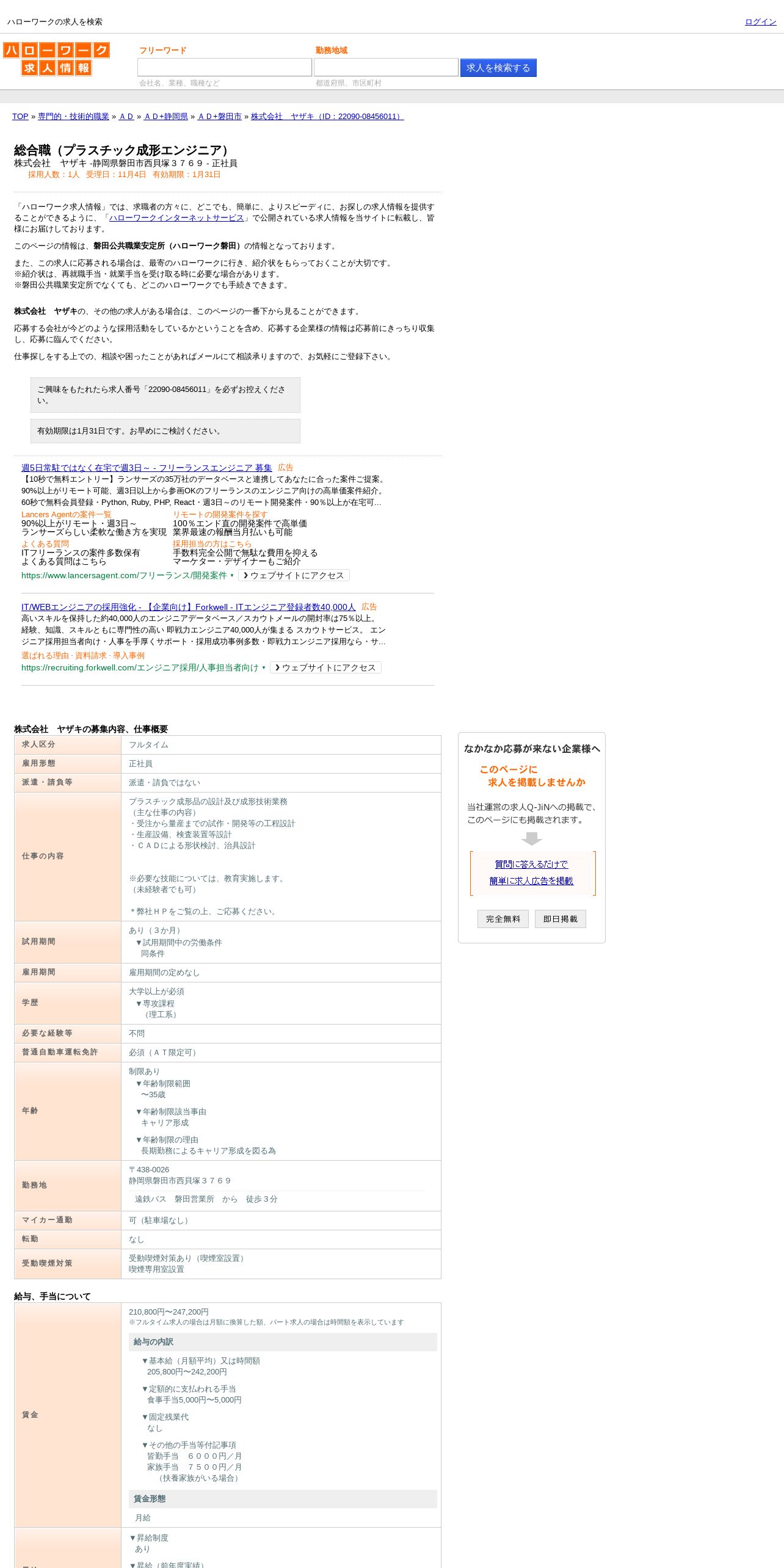Open the ＡＤ+磐田市 breadcrumb link

pyautogui.click(x=220, y=117)
